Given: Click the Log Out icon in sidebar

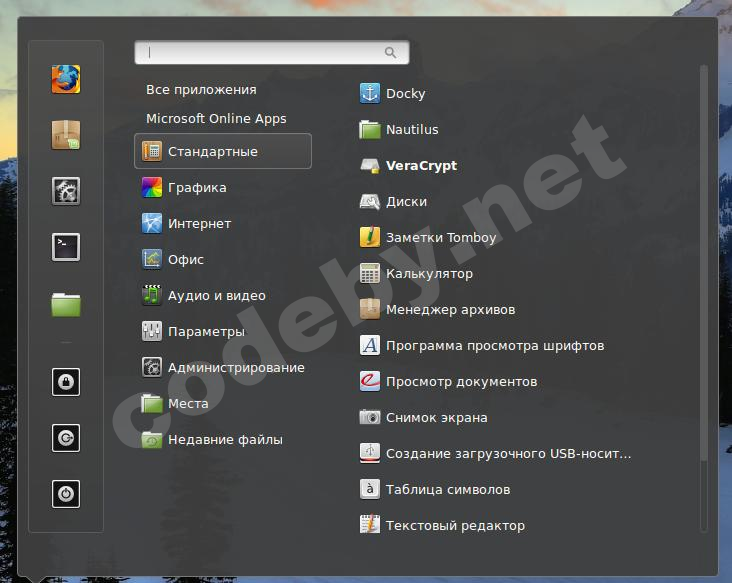Looking at the screenshot, I should coord(66,438).
